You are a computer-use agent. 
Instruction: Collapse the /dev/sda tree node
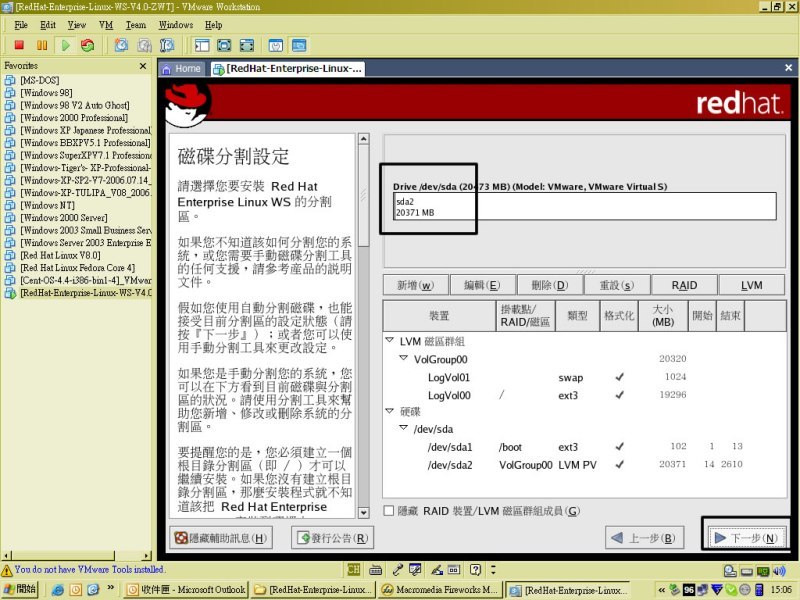404,428
